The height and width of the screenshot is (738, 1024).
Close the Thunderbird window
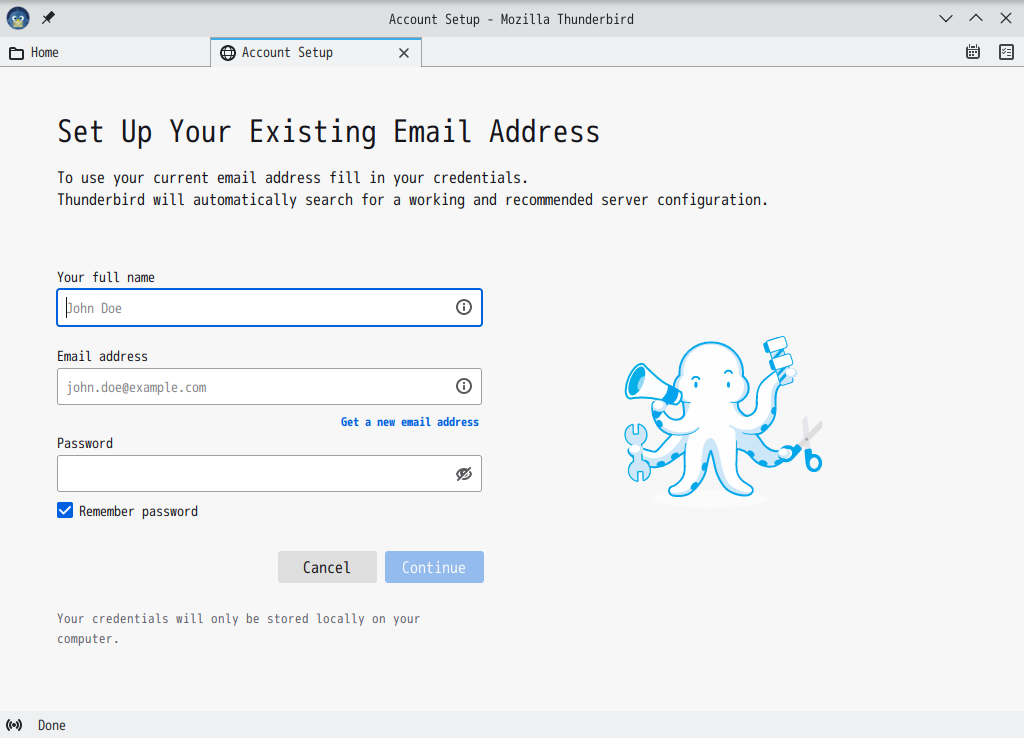[1006, 18]
